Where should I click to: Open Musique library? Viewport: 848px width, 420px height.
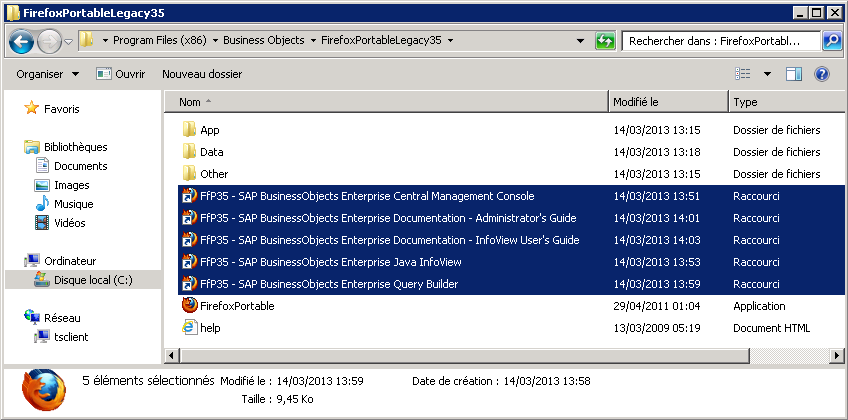pyautogui.click(x=74, y=204)
